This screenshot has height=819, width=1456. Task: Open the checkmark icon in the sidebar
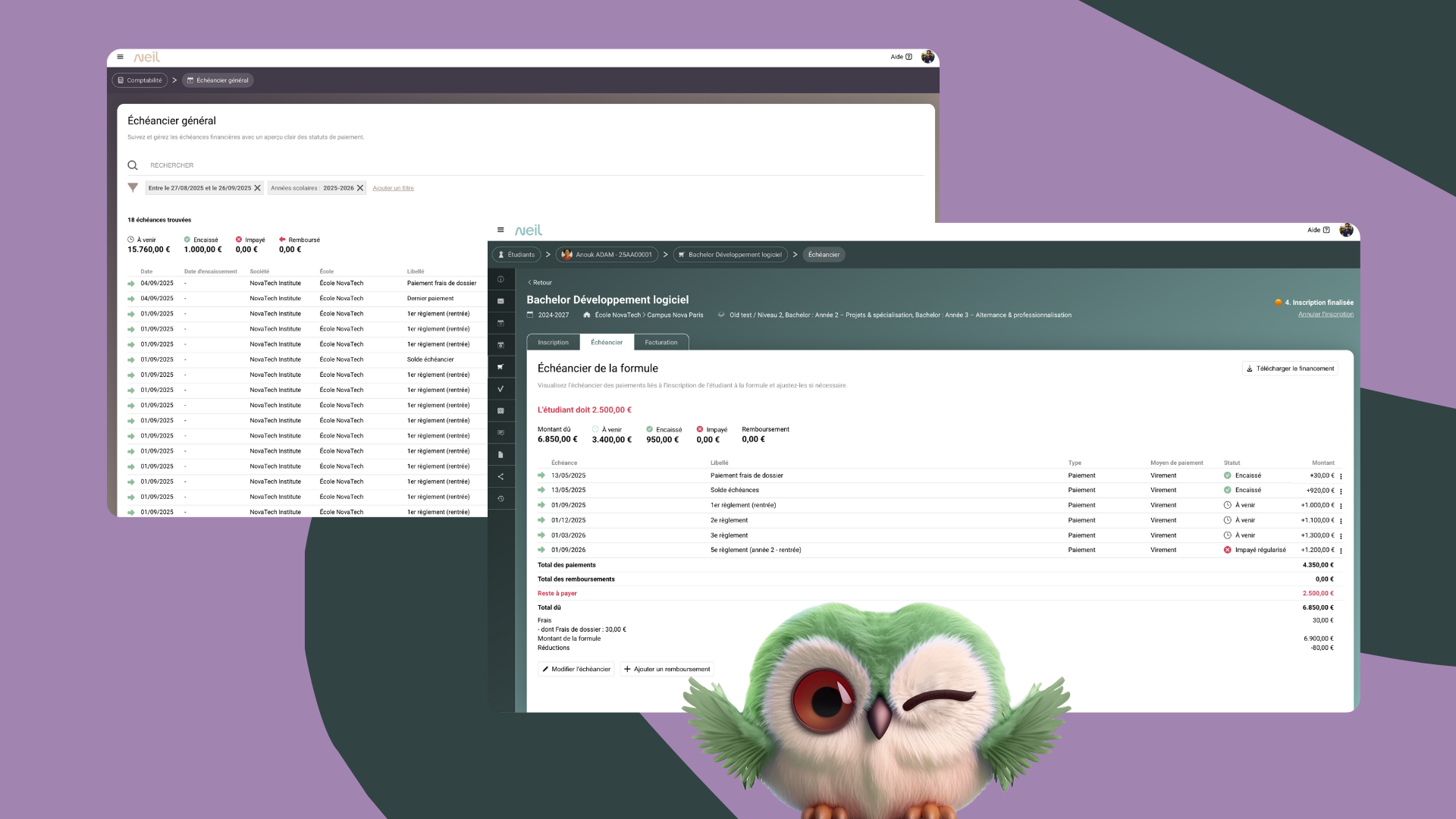click(500, 389)
